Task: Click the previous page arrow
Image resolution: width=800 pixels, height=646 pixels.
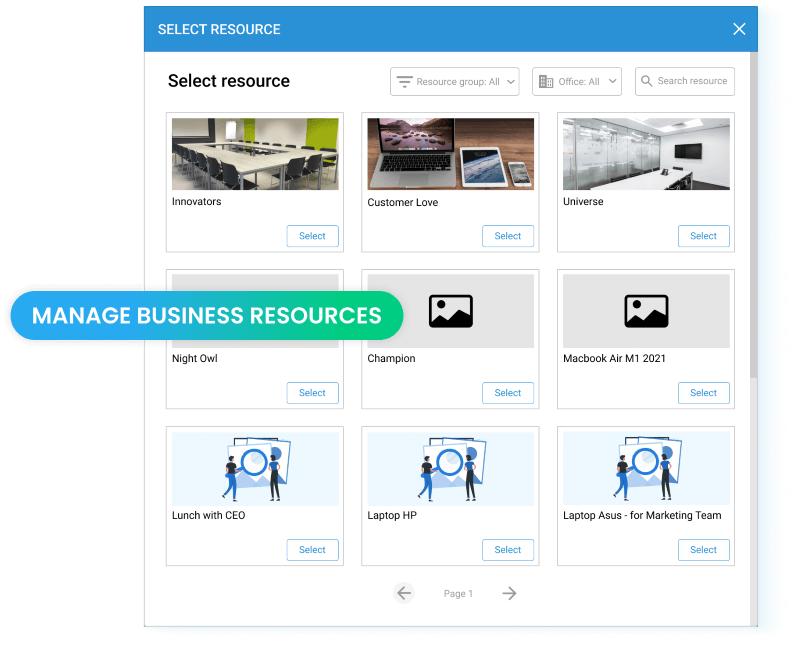Action: (404, 593)
